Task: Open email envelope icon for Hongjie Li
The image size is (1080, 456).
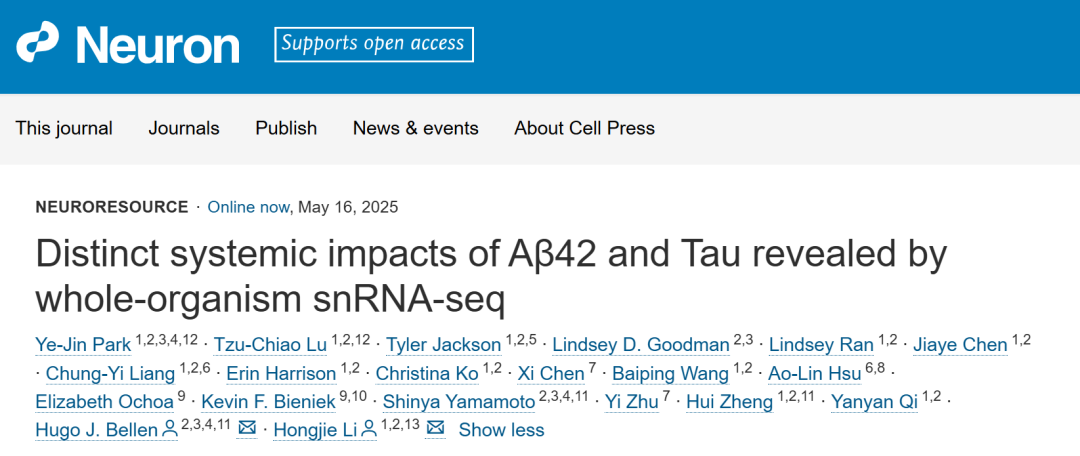Action: point(435,429)
